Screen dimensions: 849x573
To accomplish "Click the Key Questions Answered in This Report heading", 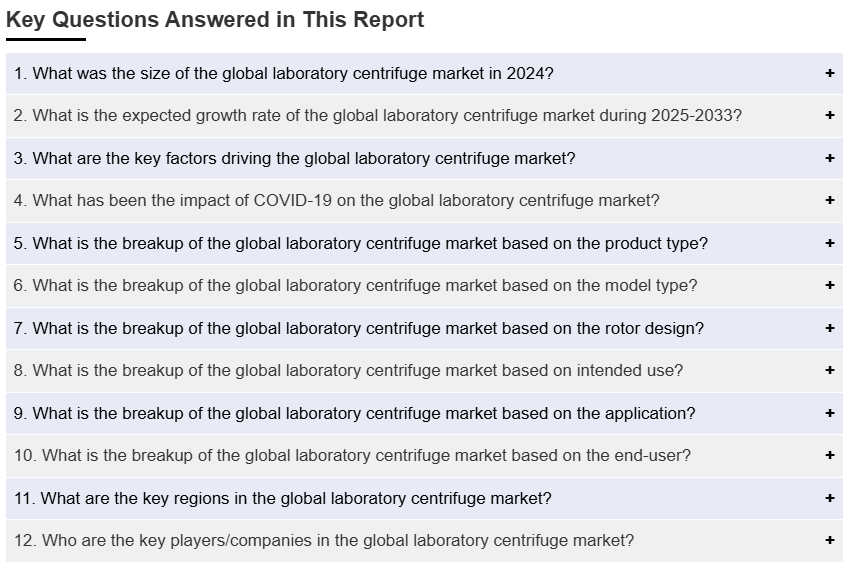I will (x=215, y=20).
